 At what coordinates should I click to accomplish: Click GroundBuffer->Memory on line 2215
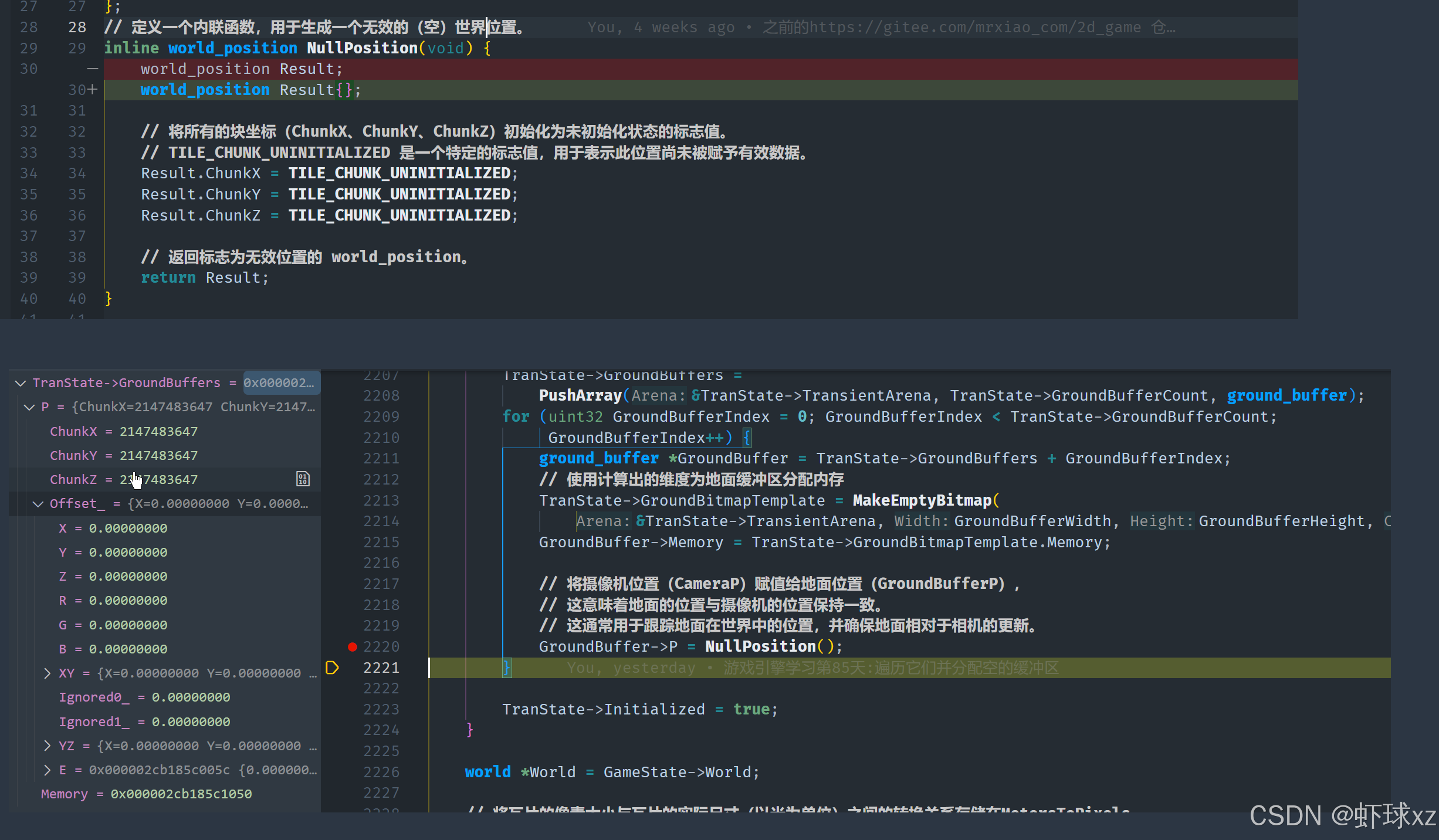coord(631,543)
